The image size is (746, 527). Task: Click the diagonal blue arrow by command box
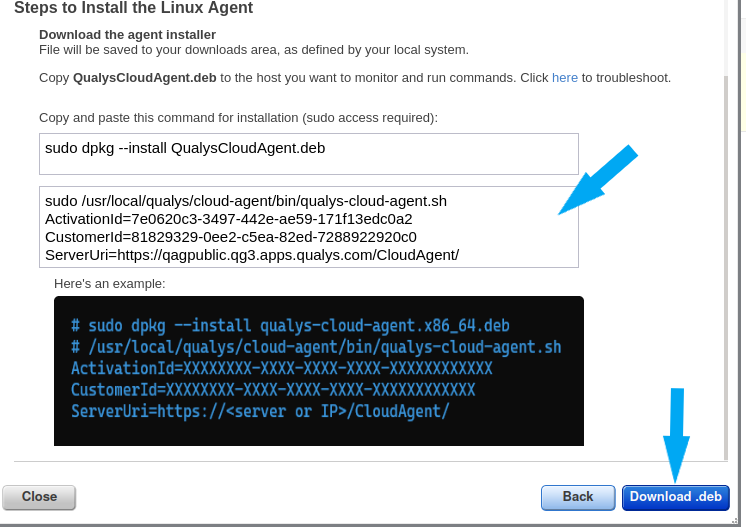click(x=598, y=180)
